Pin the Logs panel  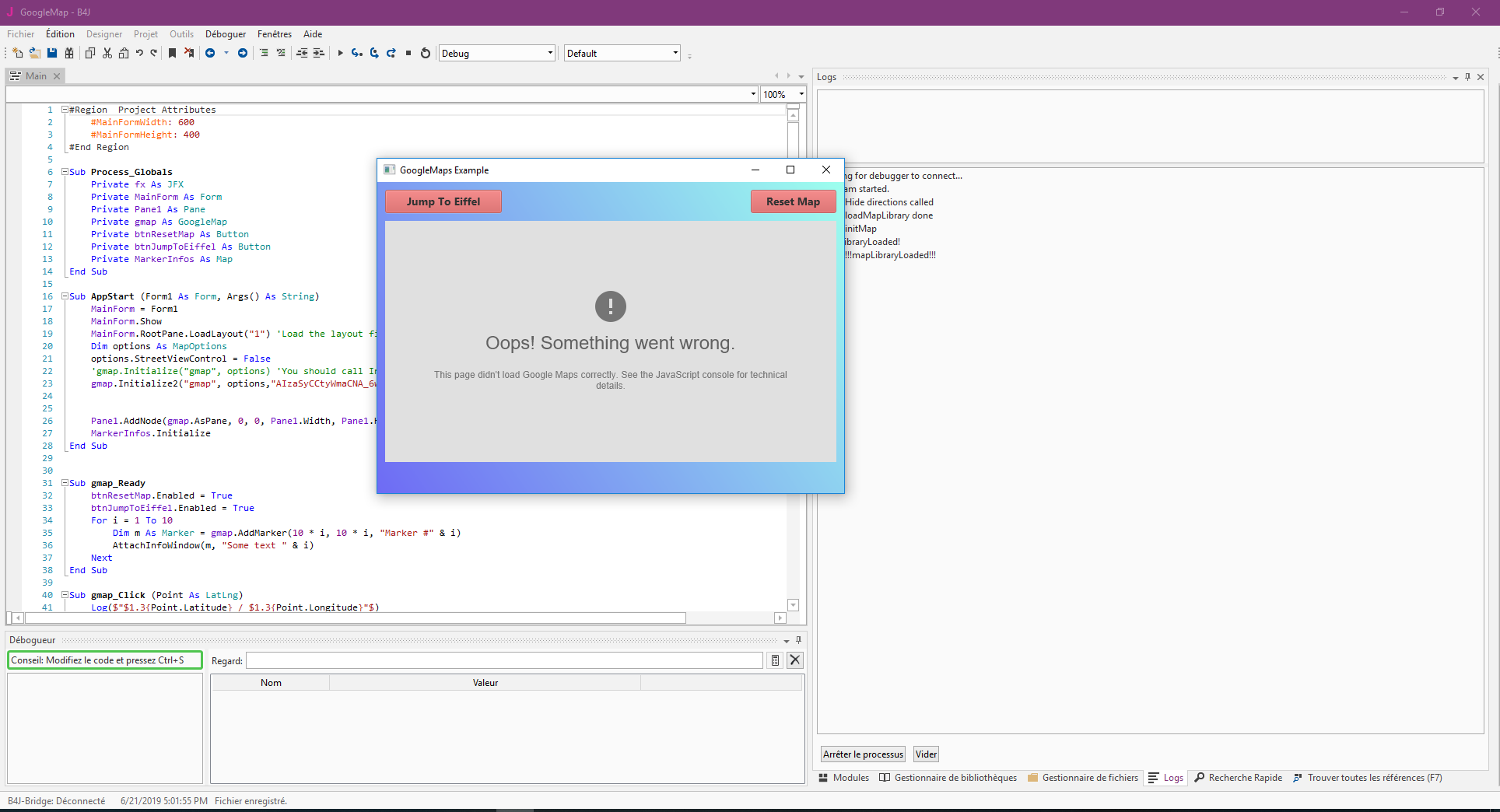[x=1467, y=77]
